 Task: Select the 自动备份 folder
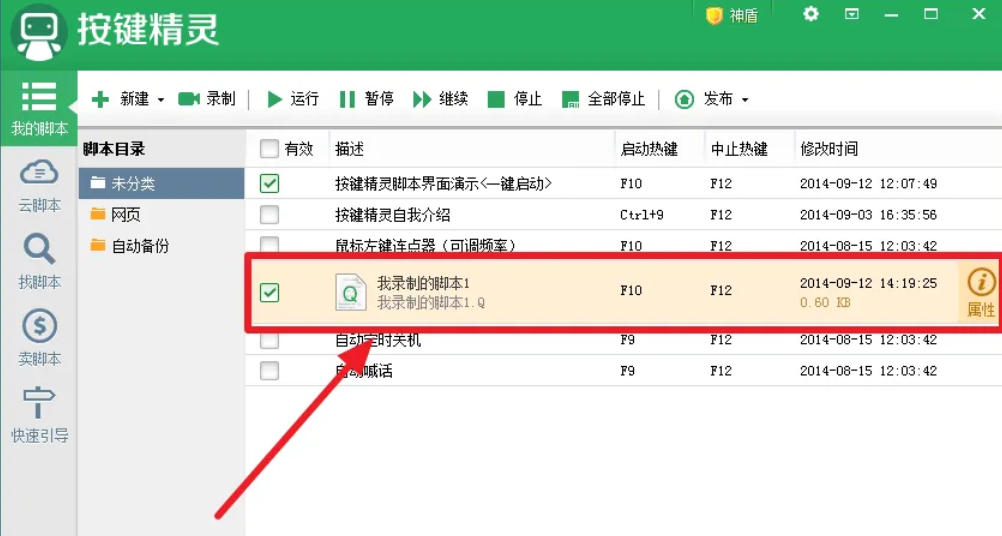139,245
